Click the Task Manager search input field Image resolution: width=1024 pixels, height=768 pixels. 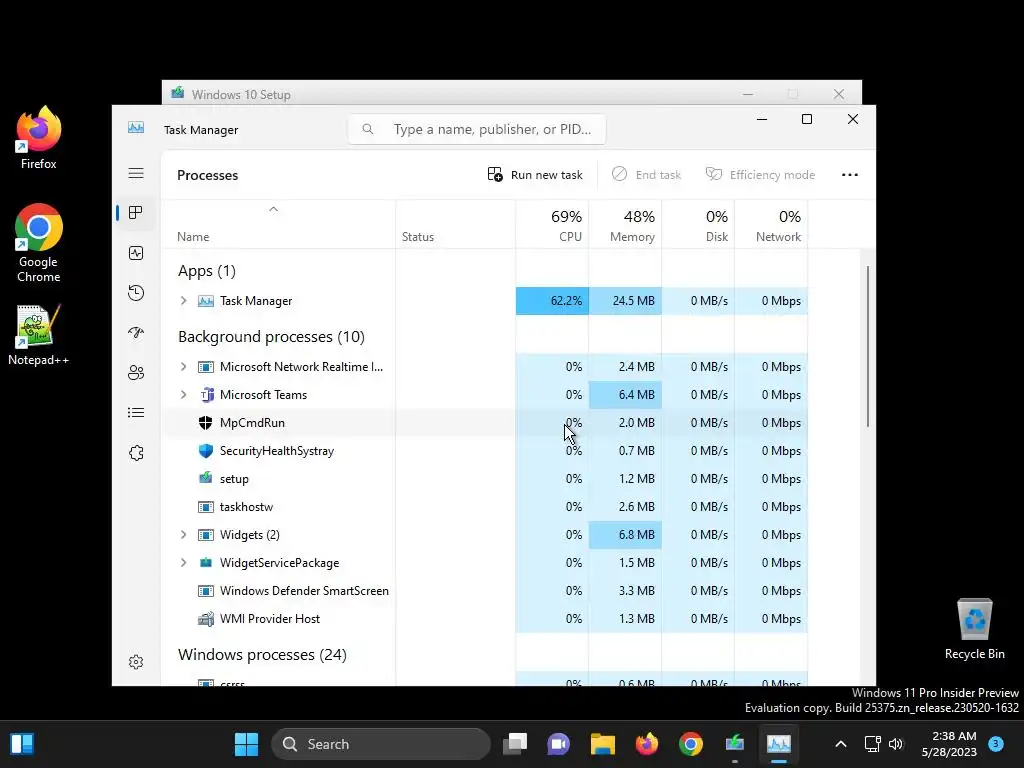[x=477, y=129]
